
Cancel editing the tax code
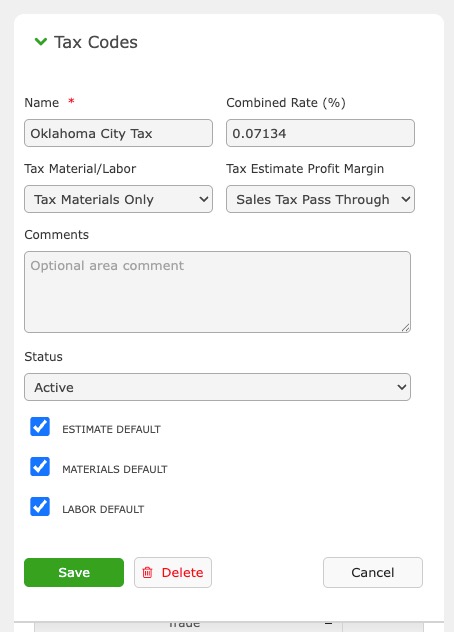[373, 572]
